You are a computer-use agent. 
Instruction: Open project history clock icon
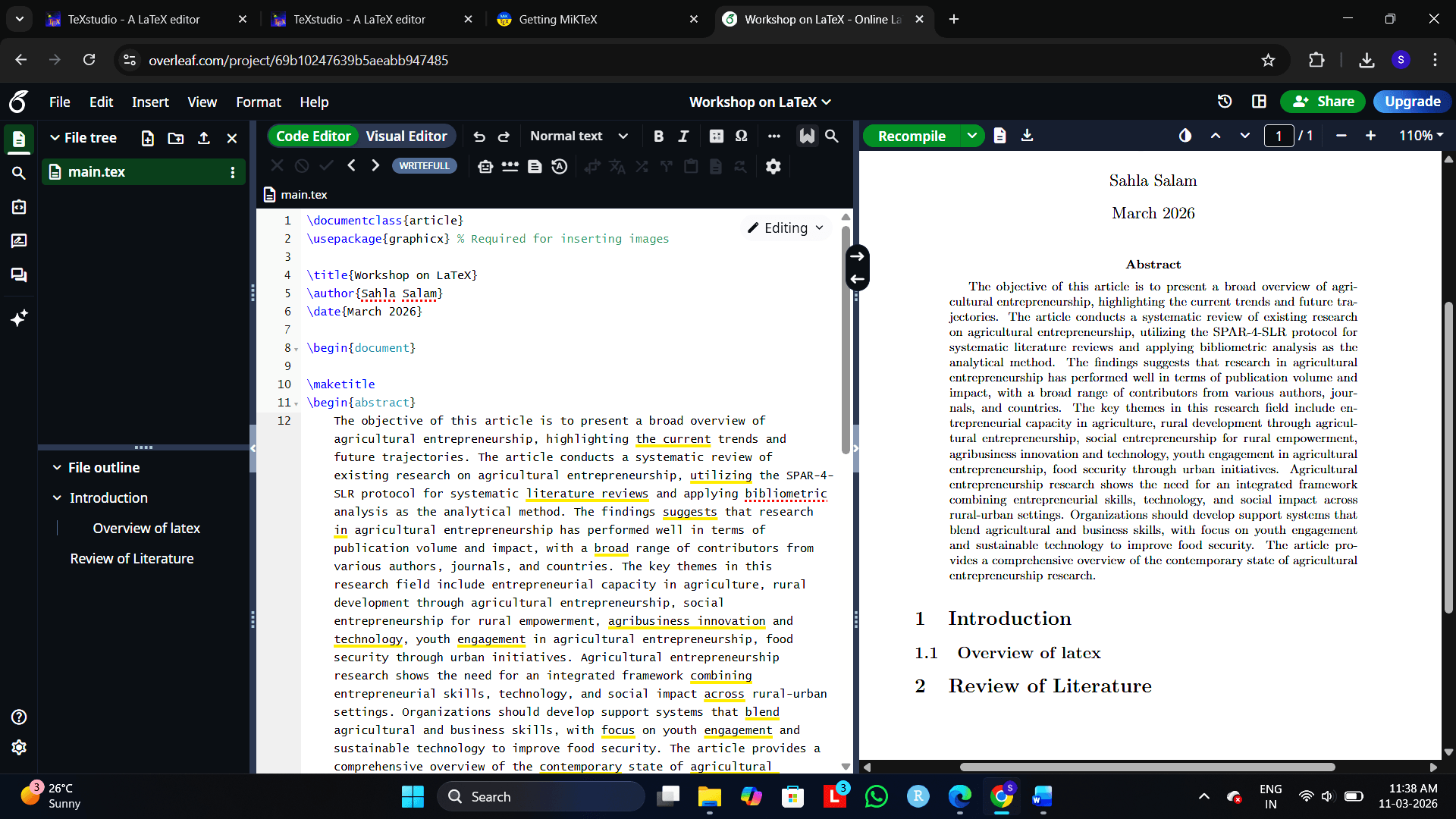click(1225, 102)
